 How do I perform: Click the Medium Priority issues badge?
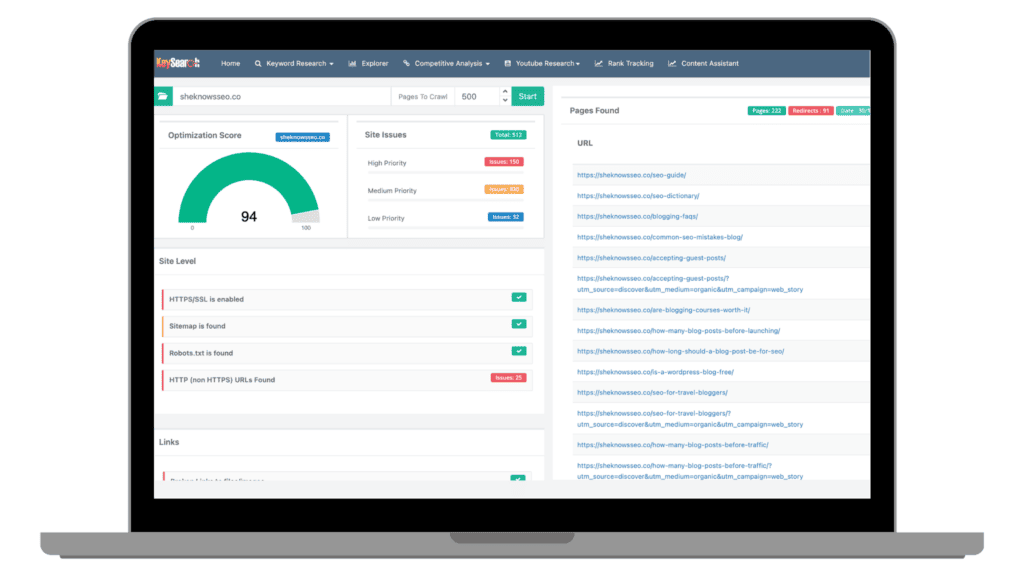(x=504, y=189)
